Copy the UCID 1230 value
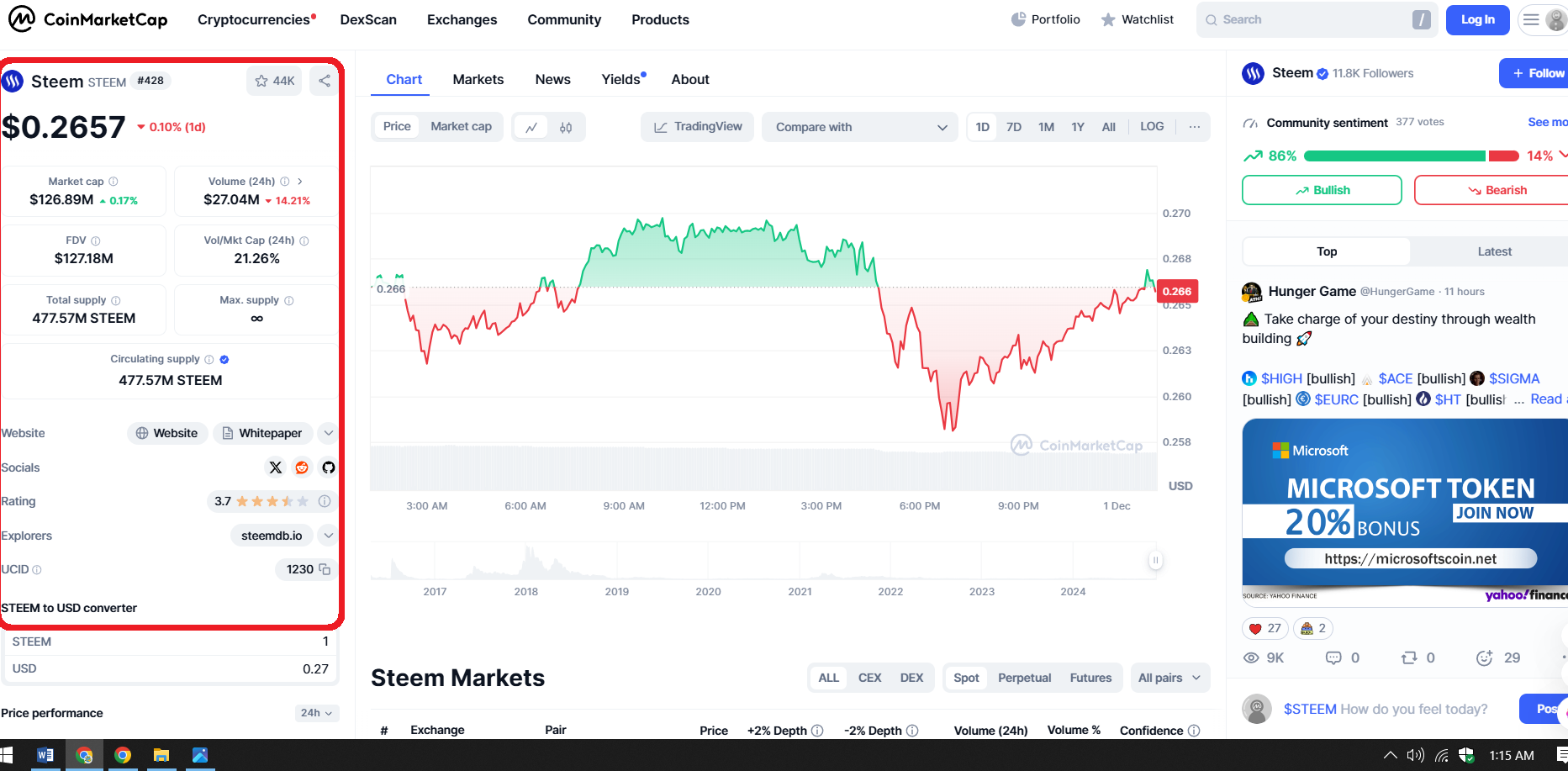This screenshot has height=771, width=1568. pyautogui.click(x=325, y=569)
